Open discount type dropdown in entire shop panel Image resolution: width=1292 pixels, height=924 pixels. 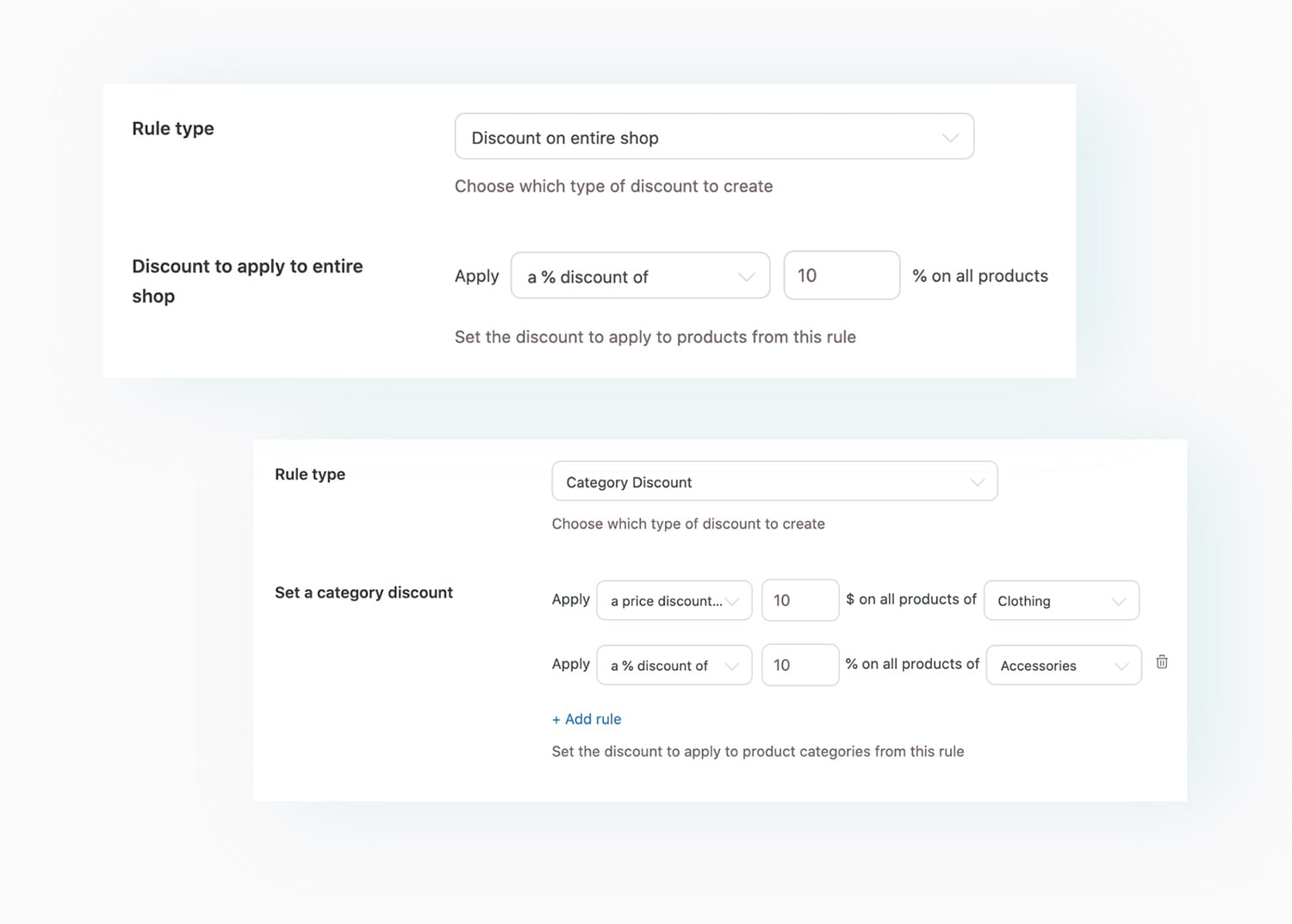click(x=639, y=276)
